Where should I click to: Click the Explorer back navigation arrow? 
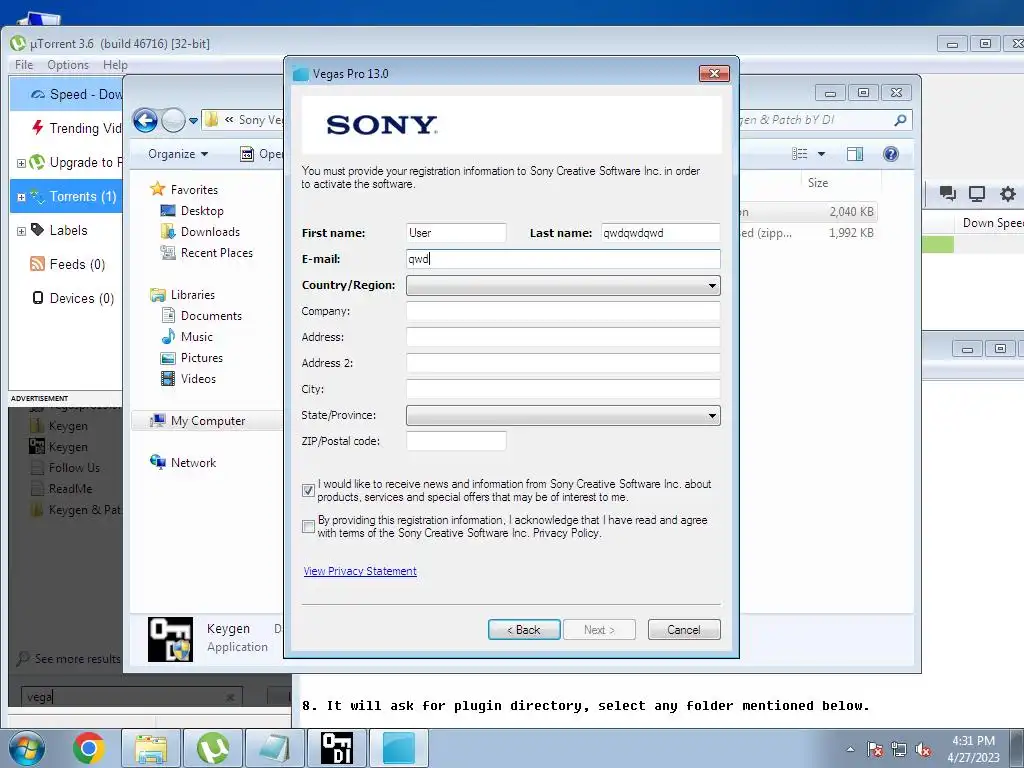tap(145, 120)
